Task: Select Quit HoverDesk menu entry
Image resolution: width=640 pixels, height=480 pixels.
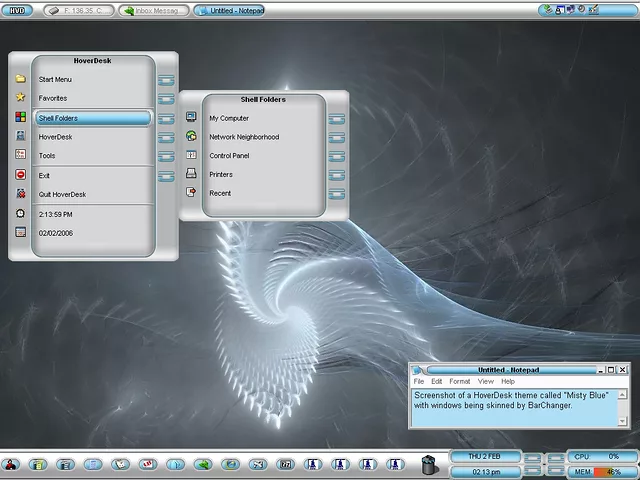Action: pyautogui.click(x=62, y=194)
